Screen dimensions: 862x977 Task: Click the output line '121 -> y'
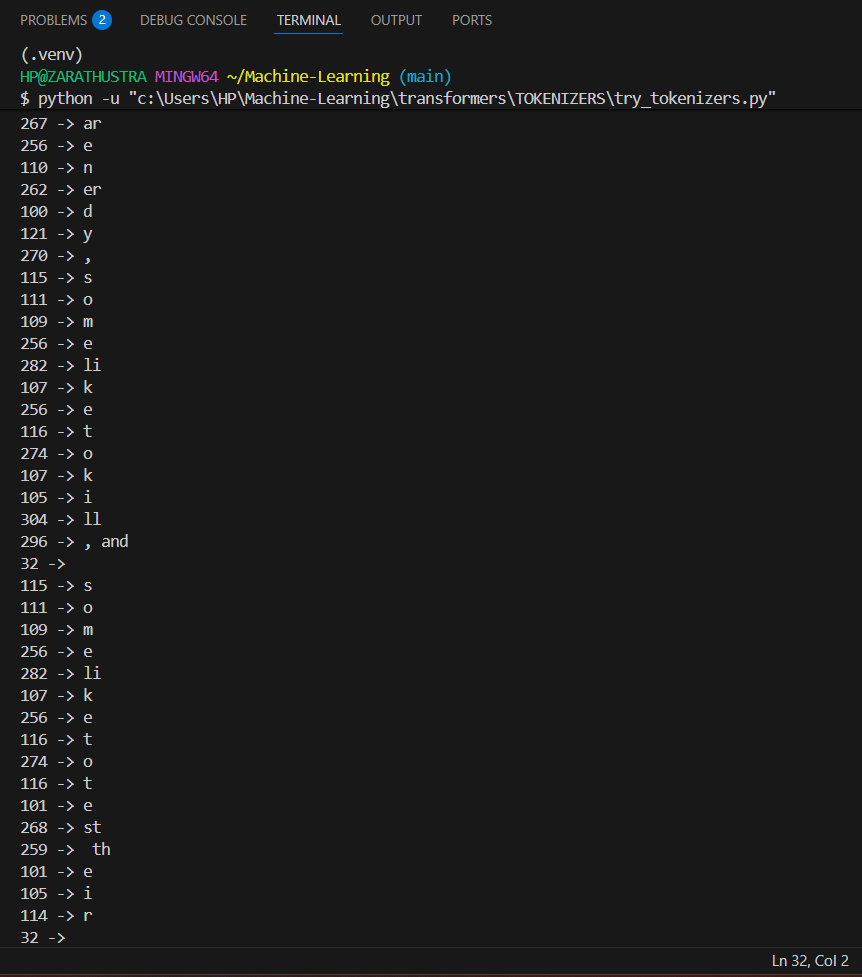point(56,234)
